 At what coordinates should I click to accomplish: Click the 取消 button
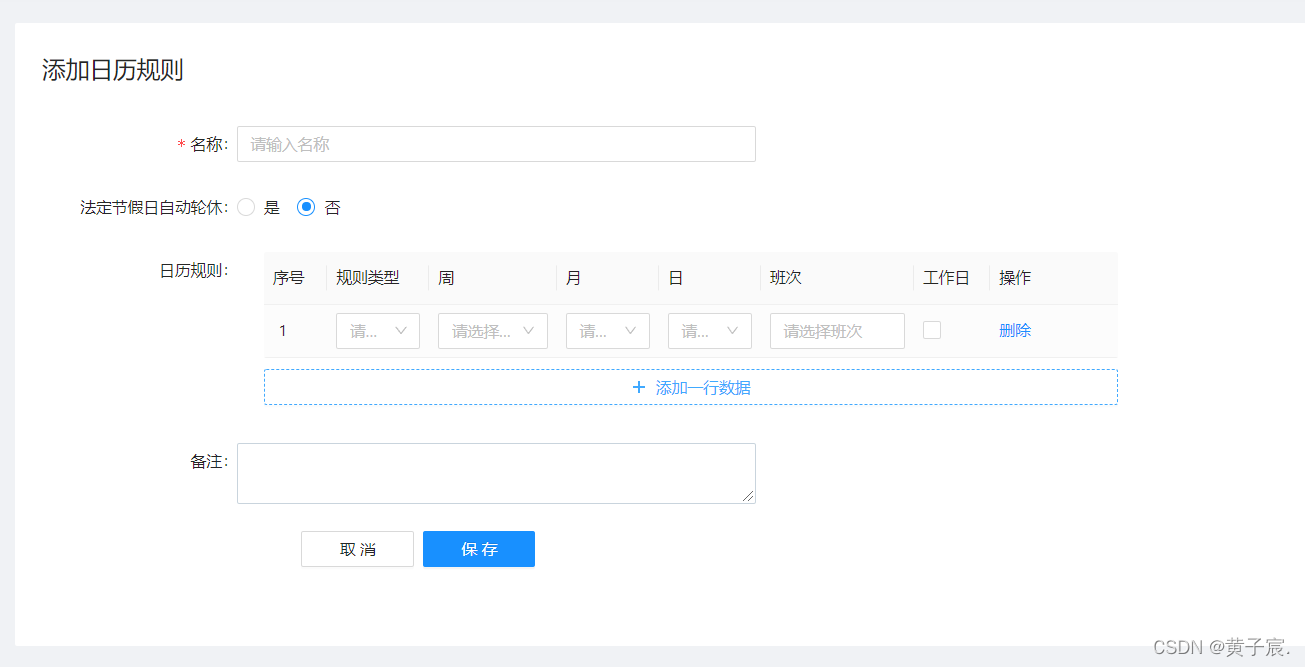coord(357,548)
